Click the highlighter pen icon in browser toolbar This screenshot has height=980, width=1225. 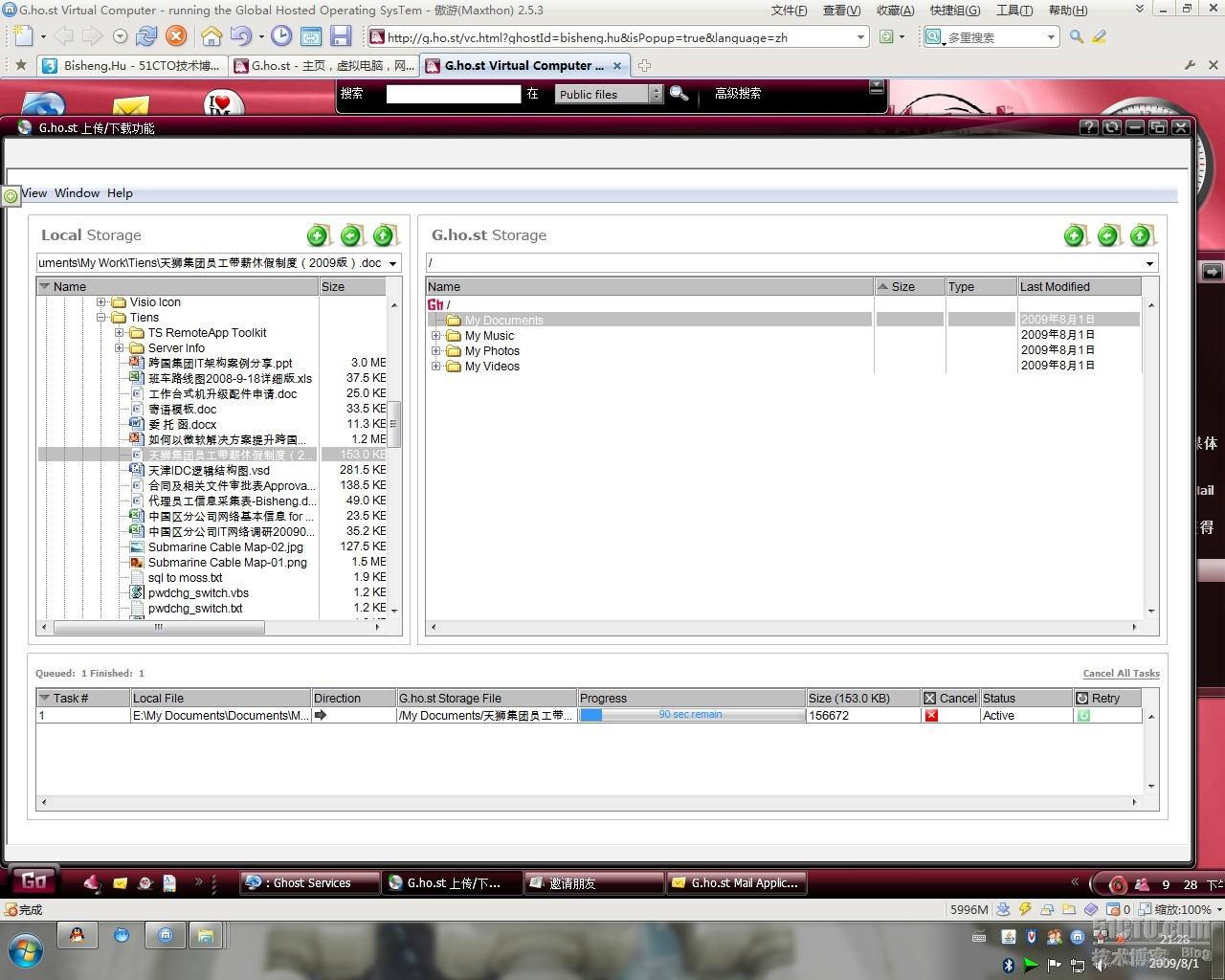pos(1100,36)
